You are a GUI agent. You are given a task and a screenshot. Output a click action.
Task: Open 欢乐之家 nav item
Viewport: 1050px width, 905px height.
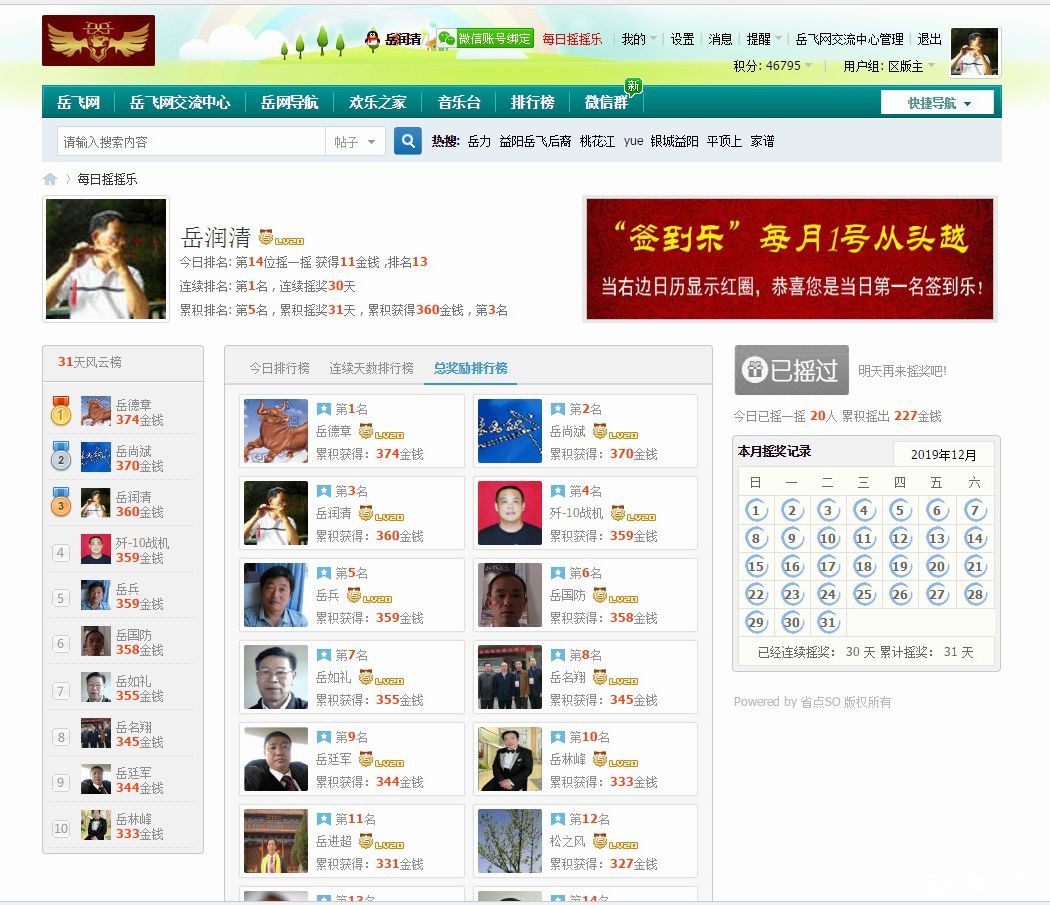tap(378, 102)
